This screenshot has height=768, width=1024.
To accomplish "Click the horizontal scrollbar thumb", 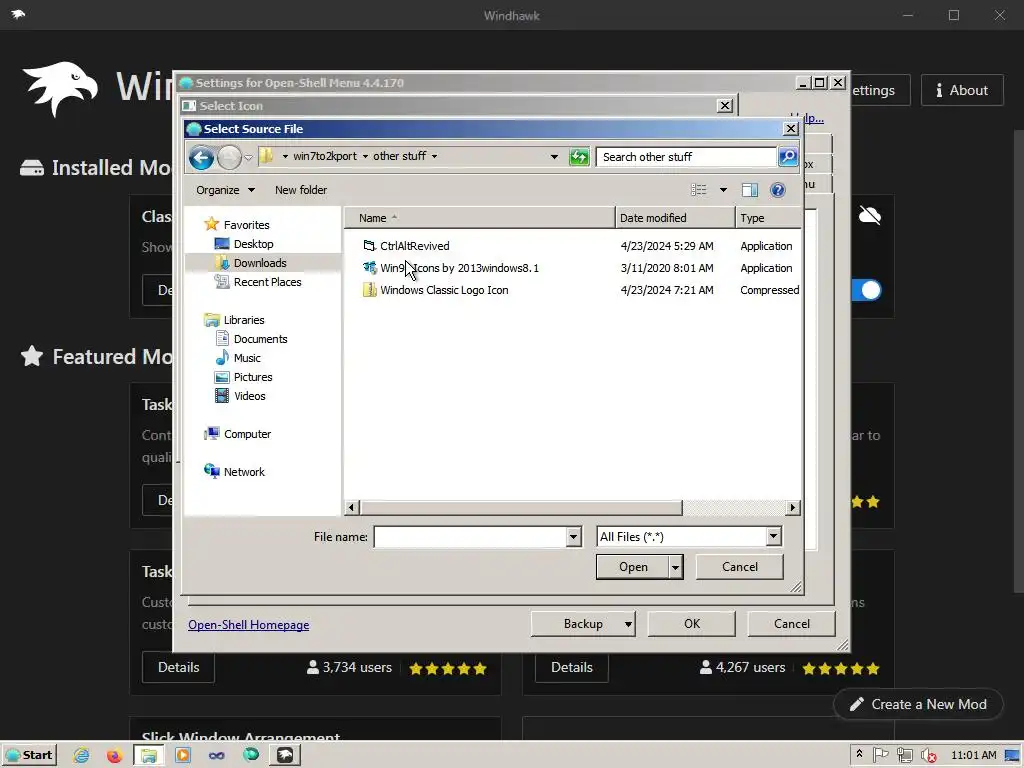I will 521,507.
